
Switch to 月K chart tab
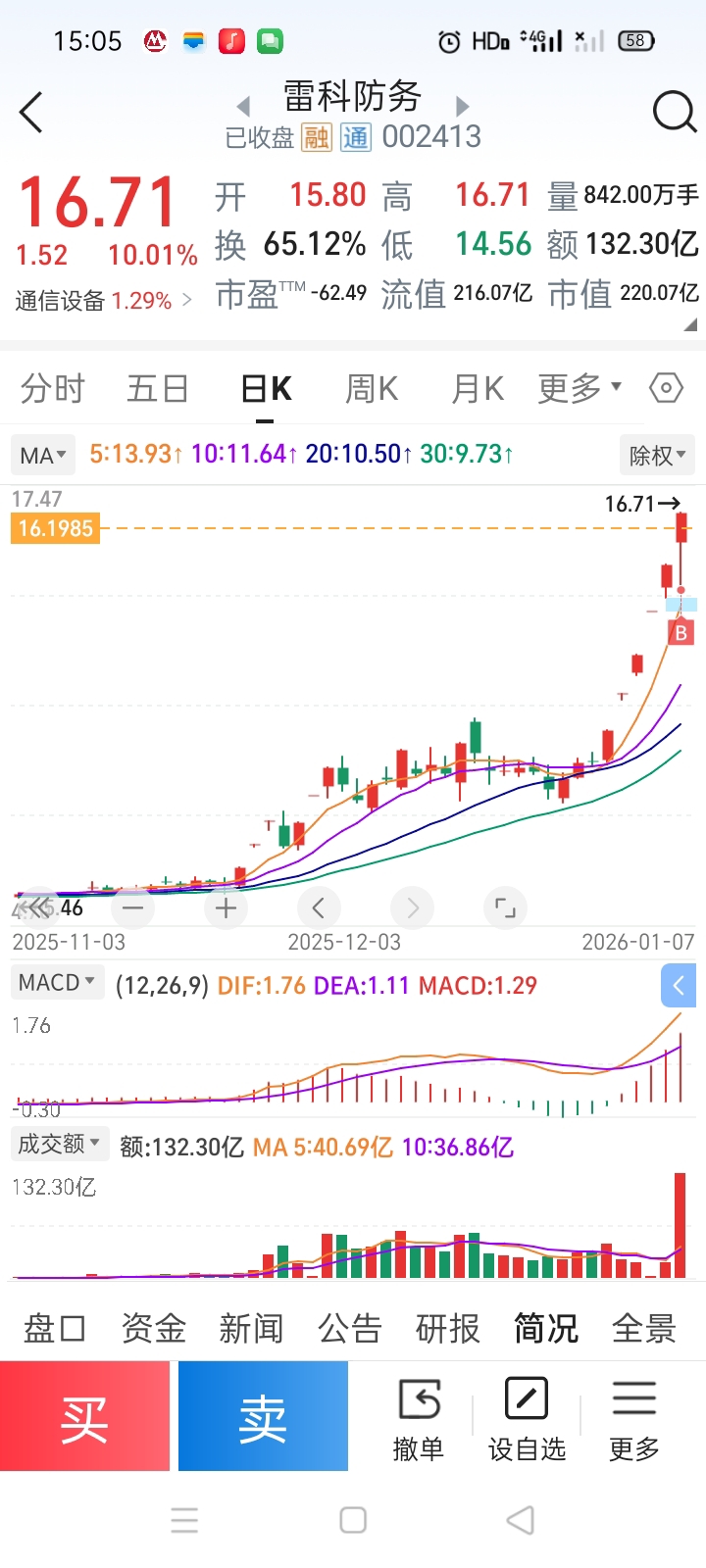click(x=478, y=388)
